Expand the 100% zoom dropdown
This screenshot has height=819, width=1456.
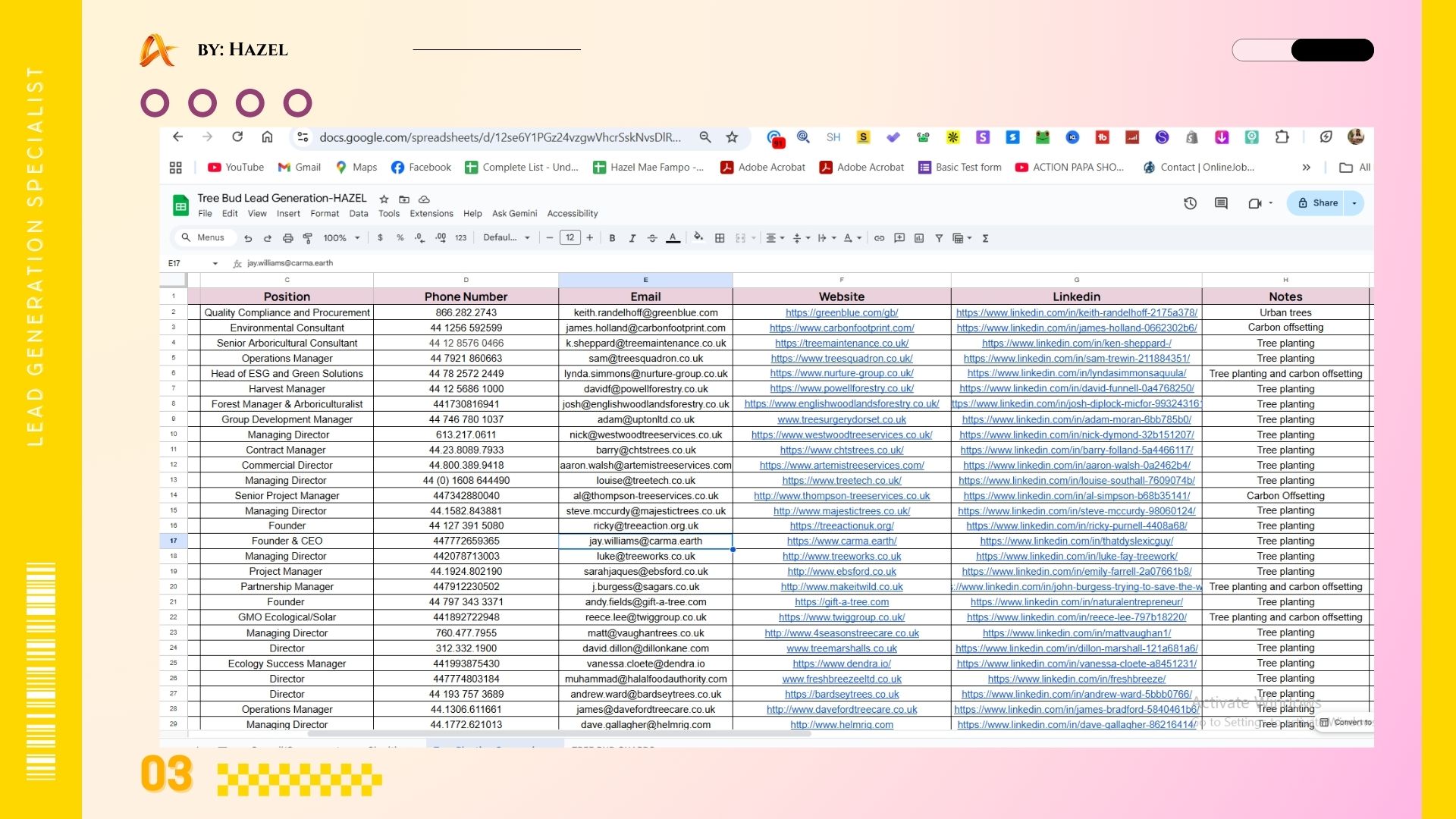pyautogui.click(x=341, y=238)
